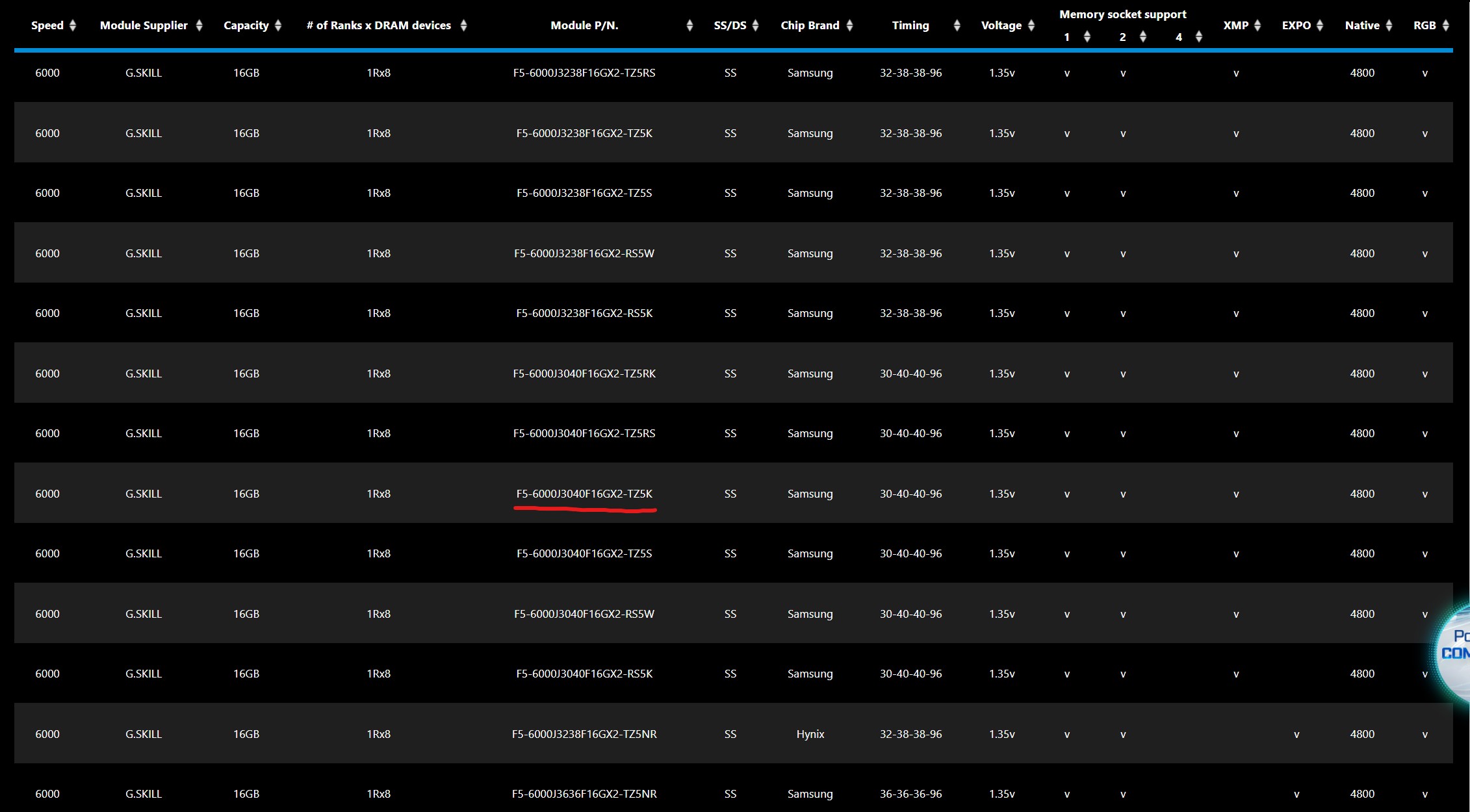Click Chip Brand sort arrow icon
This screenshot has height=812, width=1470.
[849, 25]
